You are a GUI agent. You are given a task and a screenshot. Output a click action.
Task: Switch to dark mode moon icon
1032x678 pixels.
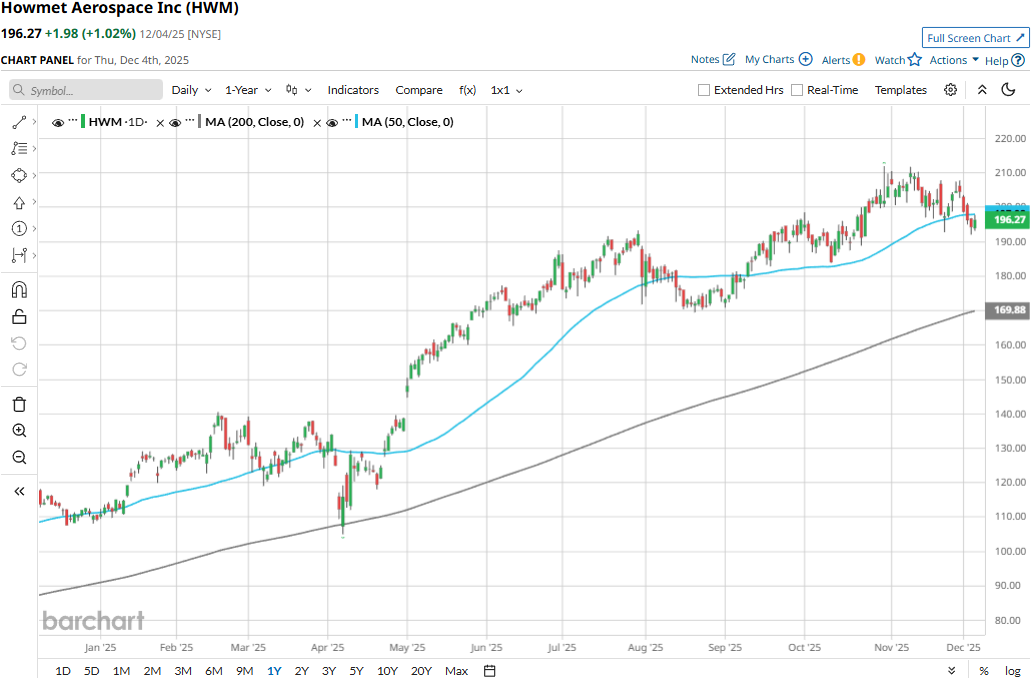(x=1008, y=90)
